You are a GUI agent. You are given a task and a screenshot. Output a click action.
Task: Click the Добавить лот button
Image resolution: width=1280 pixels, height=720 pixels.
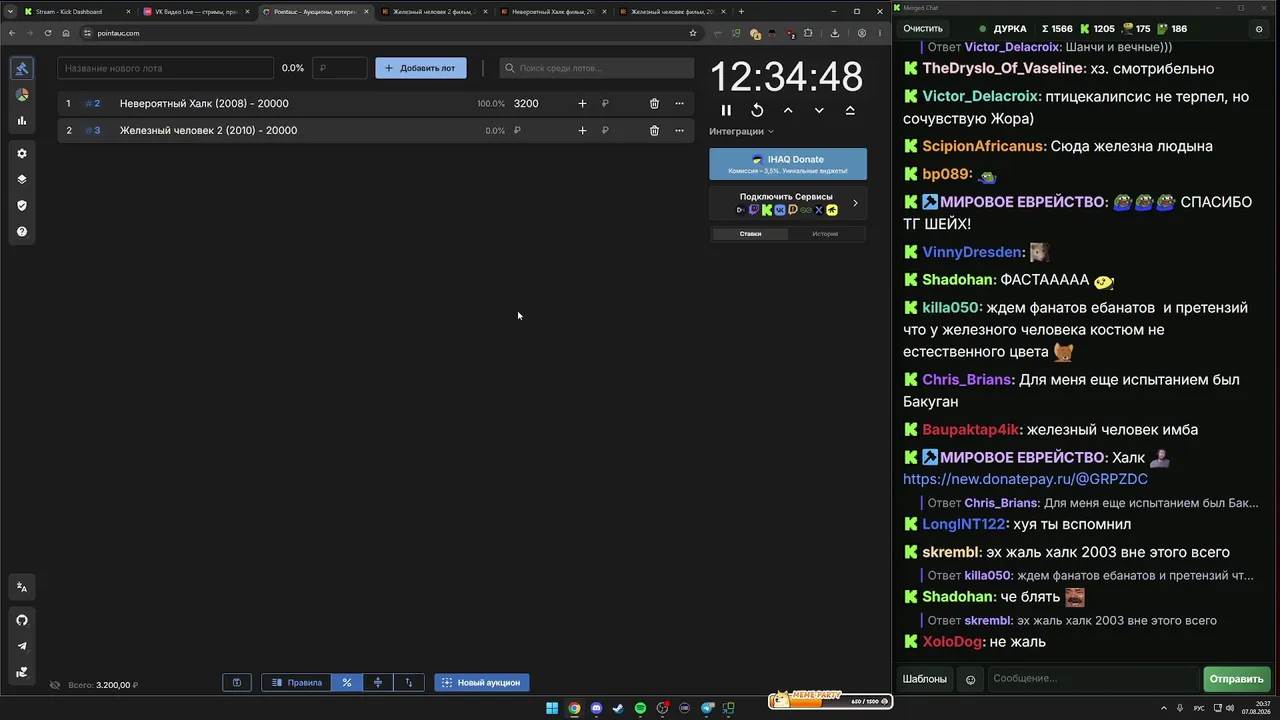click(420, 68)
